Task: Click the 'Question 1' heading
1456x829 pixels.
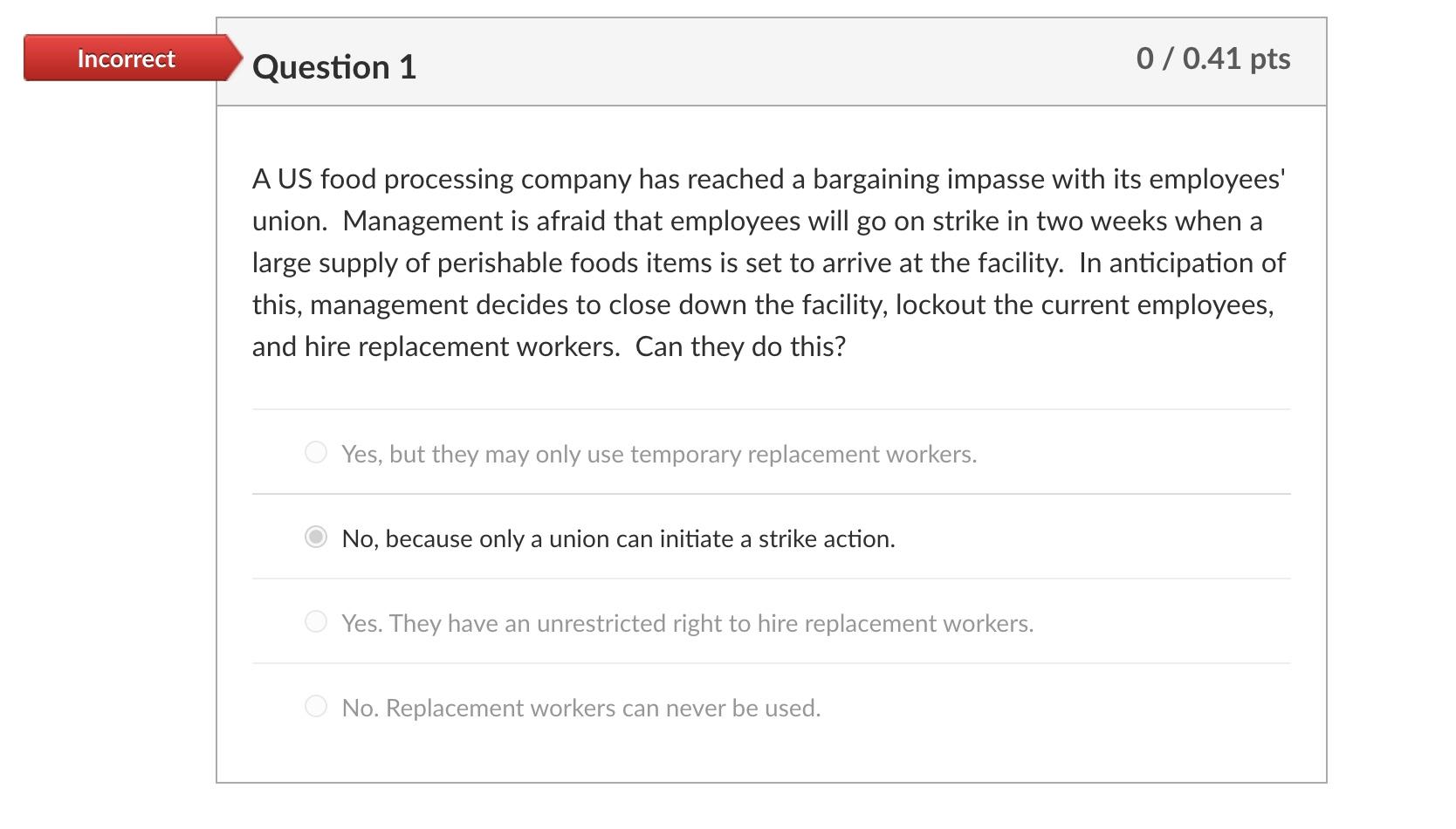Action: pyautogui.click(x=335, y=65)
